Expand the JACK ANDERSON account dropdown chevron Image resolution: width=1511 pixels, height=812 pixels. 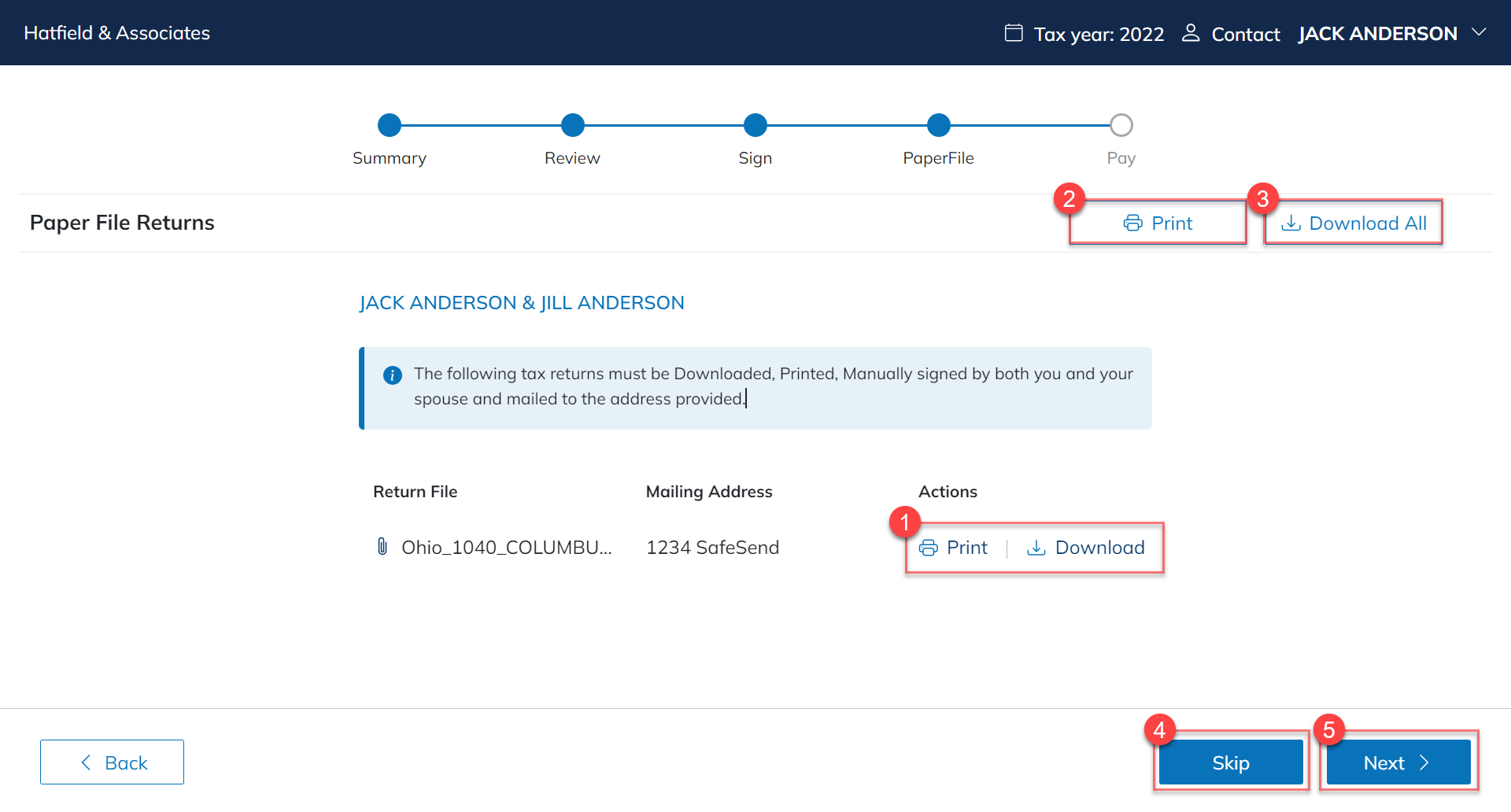[x=1479, y=33]
